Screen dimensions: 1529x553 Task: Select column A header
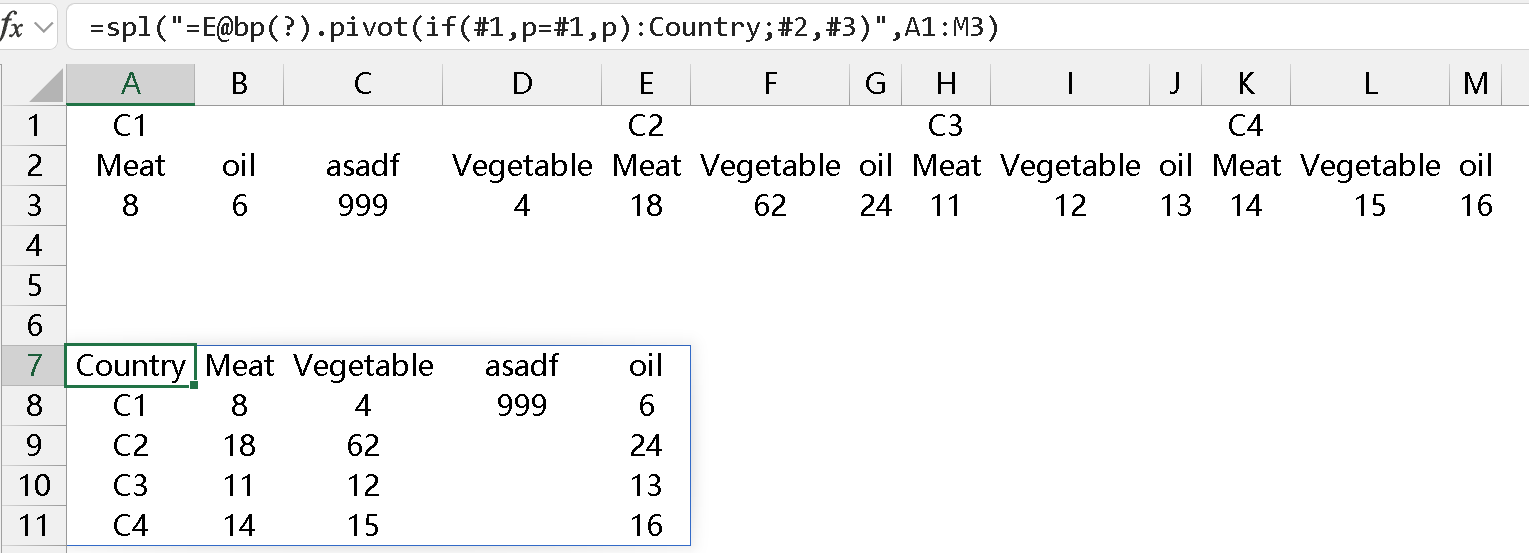pos(131,85)
